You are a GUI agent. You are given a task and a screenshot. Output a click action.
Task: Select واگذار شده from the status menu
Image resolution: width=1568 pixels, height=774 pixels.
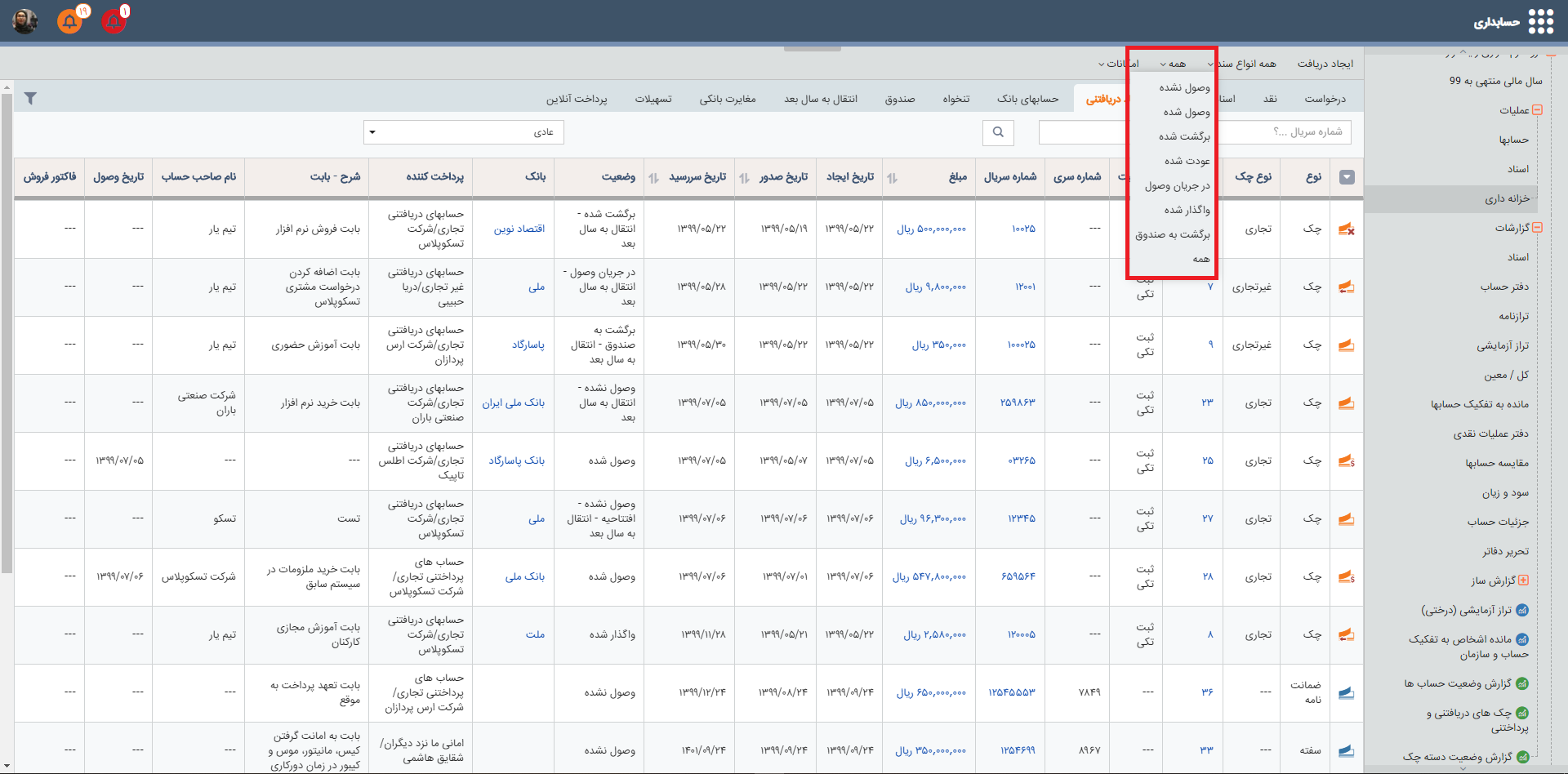tap(1187, 210)
